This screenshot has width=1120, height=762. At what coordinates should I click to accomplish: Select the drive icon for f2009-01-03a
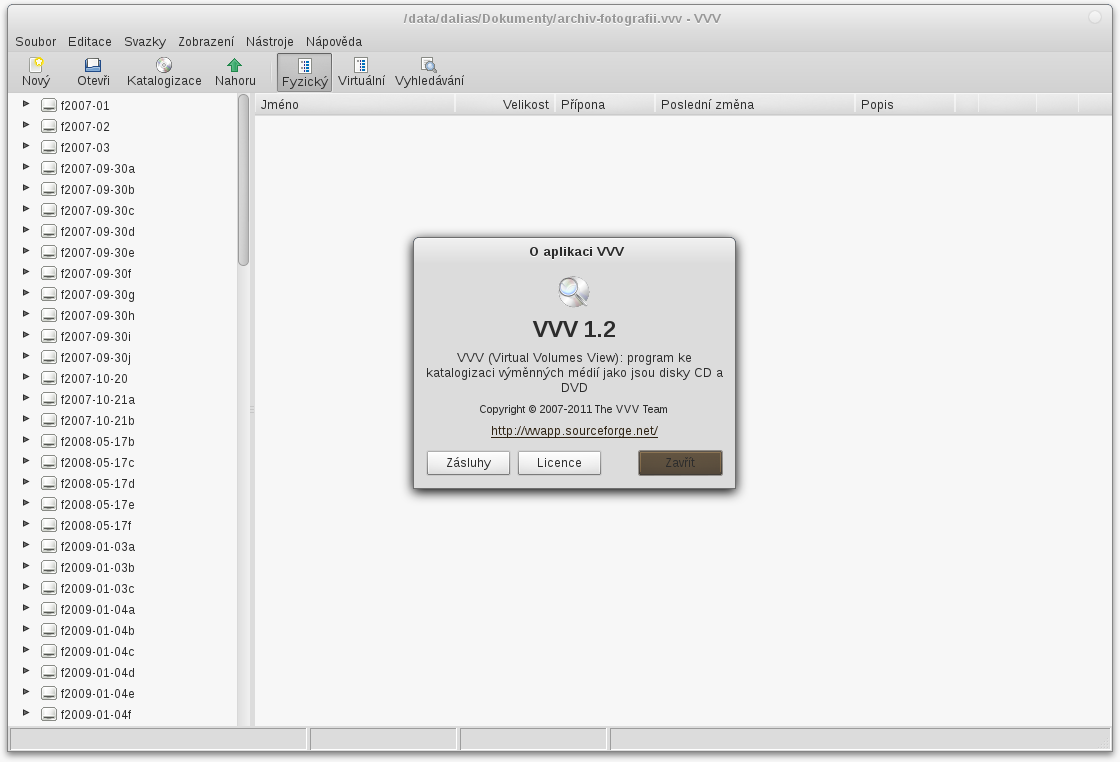(x=49, y=546)
